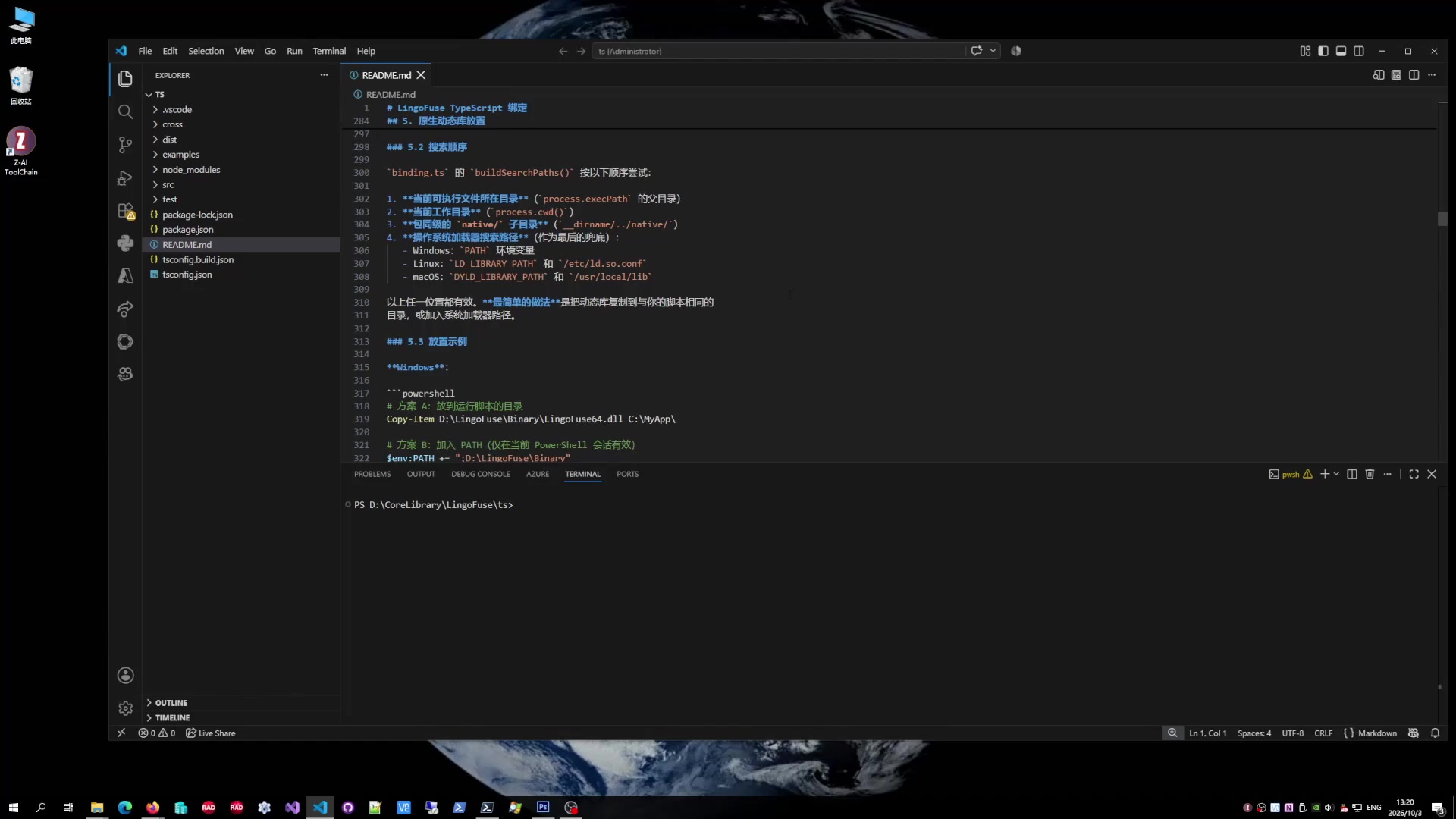
Task: Open the Search view icon
Action: tap(125, 112)
